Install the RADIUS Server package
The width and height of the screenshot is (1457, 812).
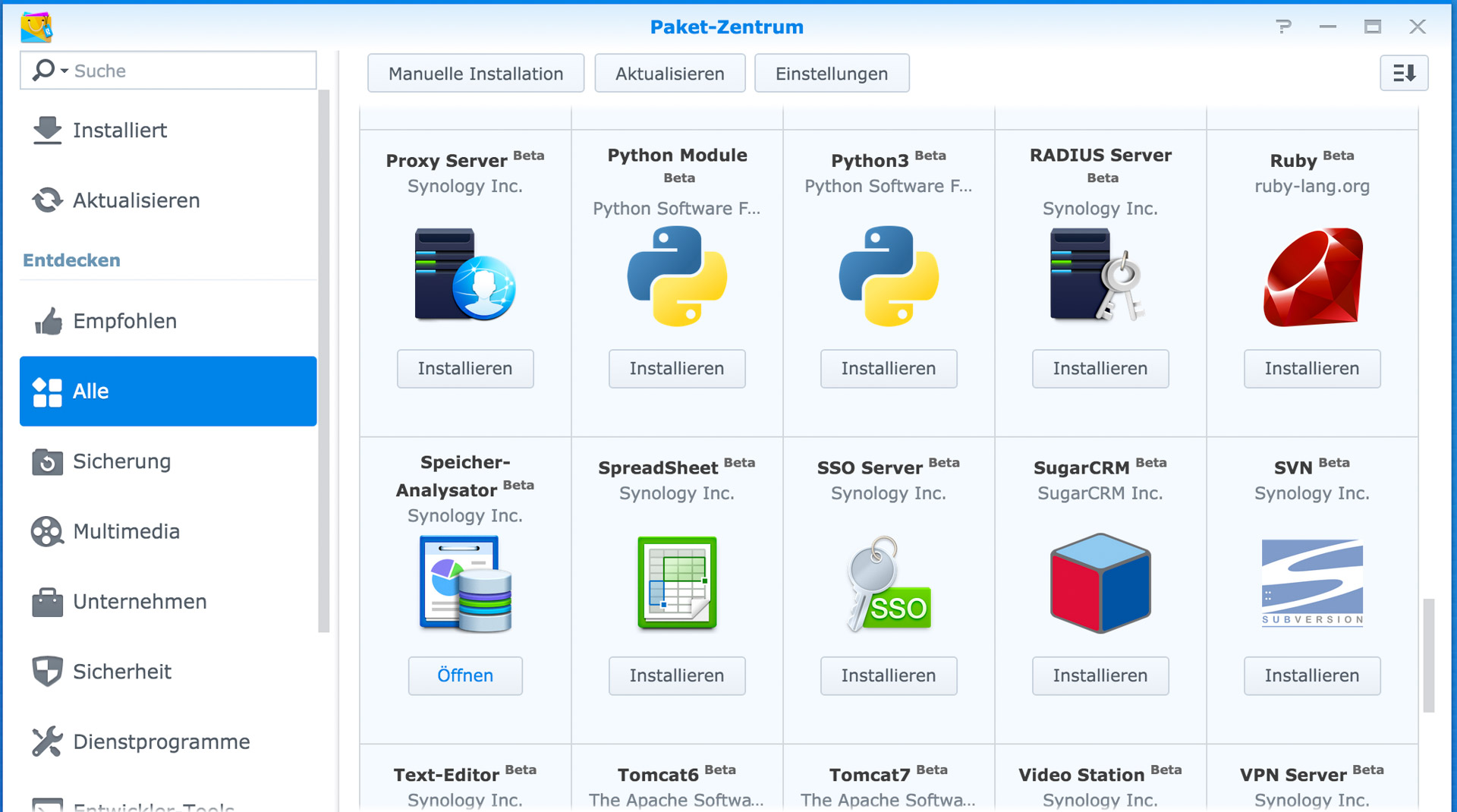pyautogui.click(x=1100, y=369)
